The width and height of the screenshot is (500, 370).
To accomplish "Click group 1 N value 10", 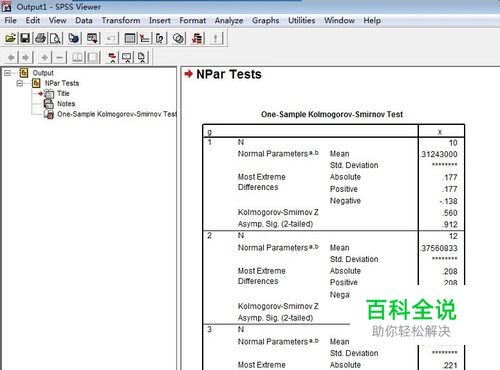I will coord(453,143).
